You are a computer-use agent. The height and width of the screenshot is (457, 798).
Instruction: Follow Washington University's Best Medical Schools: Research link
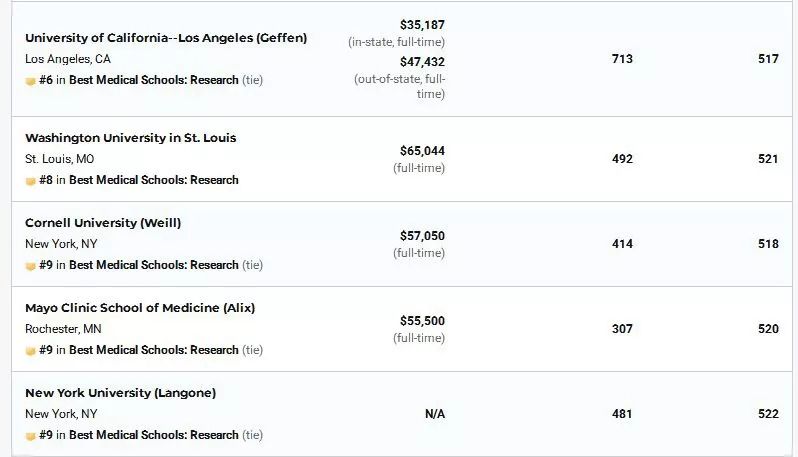tap(154, 180)
